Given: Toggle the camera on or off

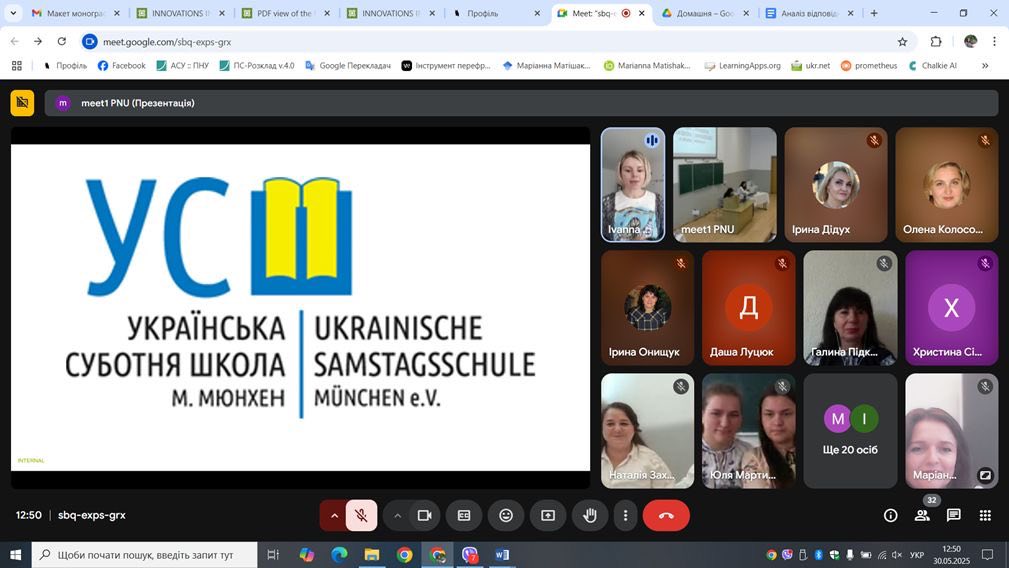Looking at the screenshot, I should tap(424, 515).
